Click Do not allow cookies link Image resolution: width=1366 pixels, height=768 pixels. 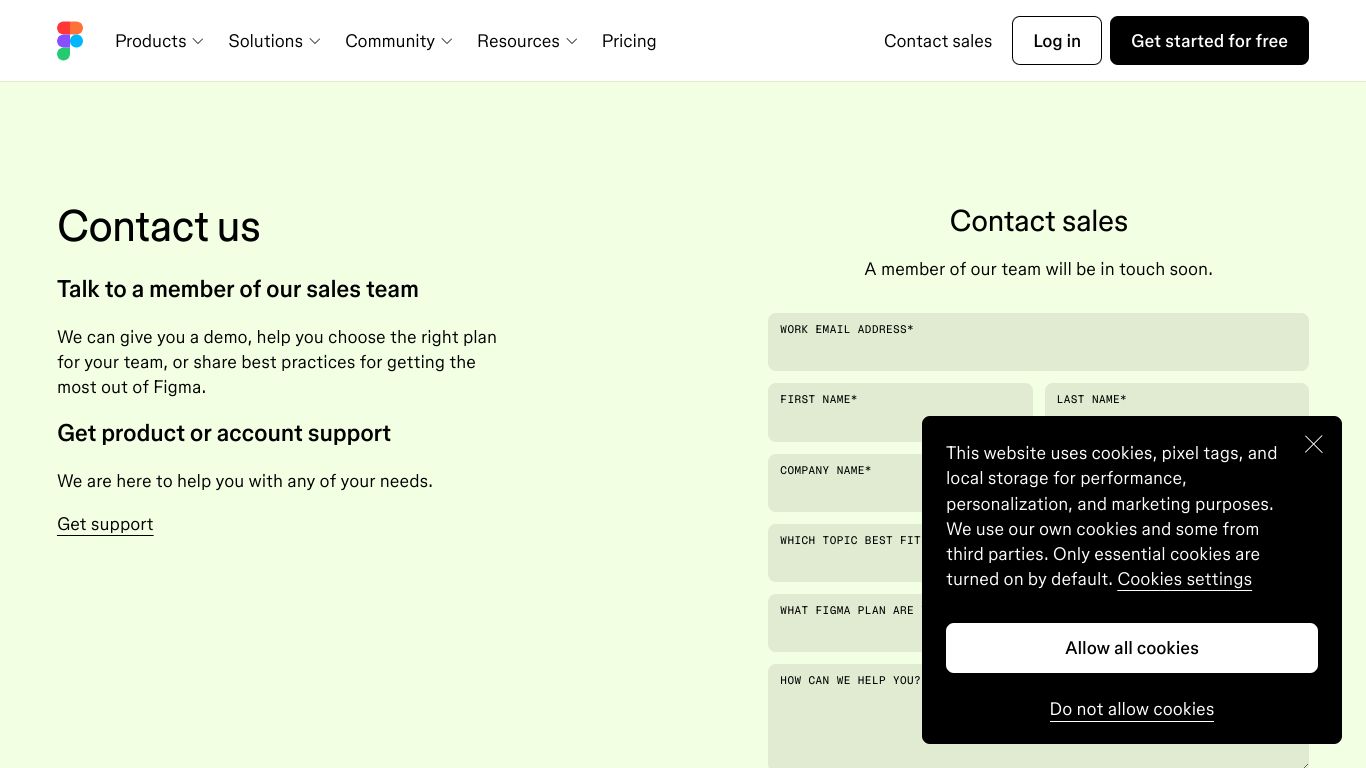point(1132,709)
